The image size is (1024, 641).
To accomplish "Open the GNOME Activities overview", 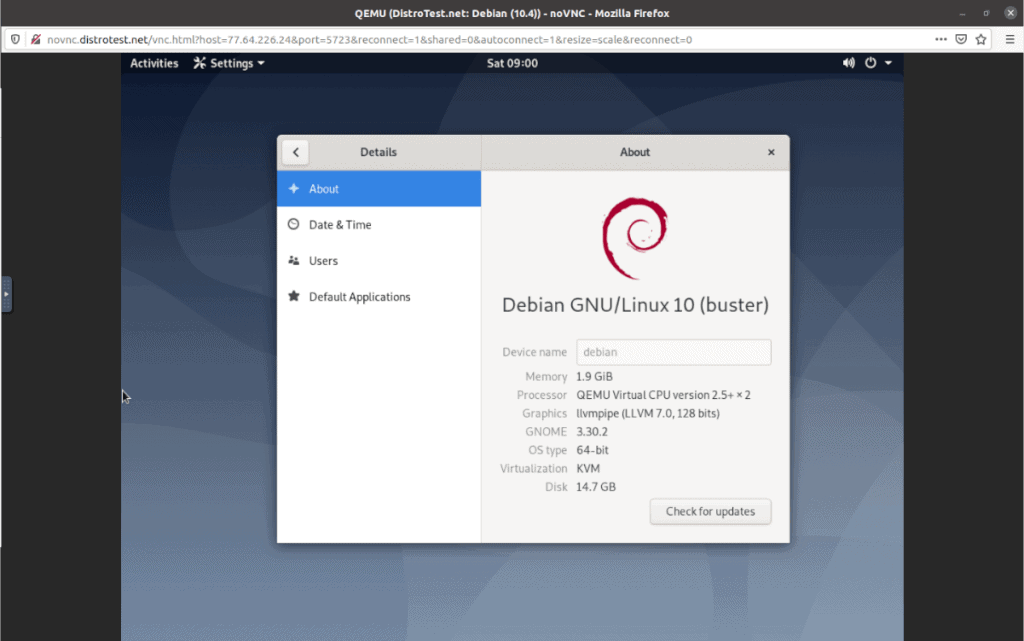I will [154, 63].
